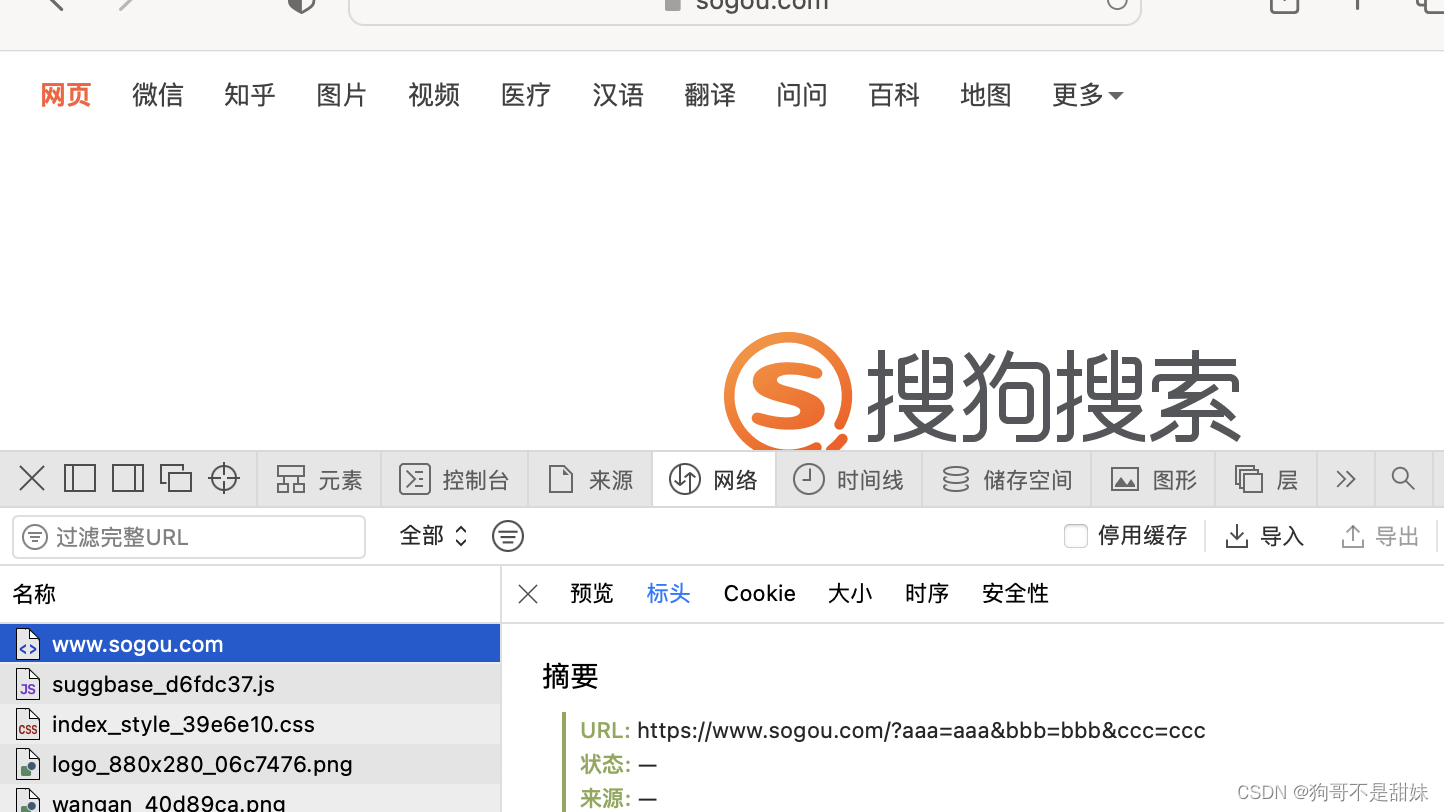Open the Cookie detail tab
The width and height of the screenshot is (1444, 812).
tap(760, 593)
